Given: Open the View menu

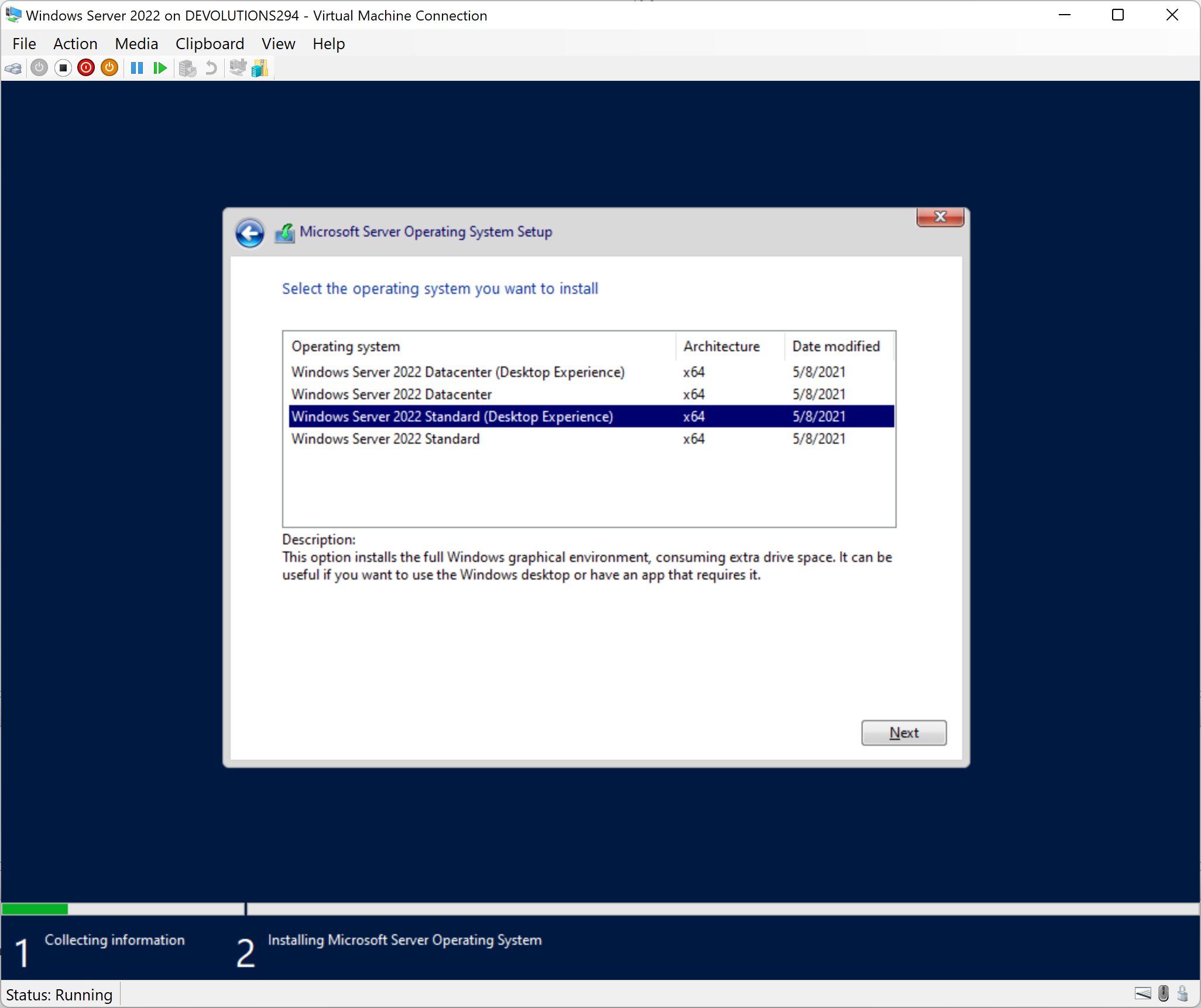Looking at the screenshot, I should click(278, 44).
